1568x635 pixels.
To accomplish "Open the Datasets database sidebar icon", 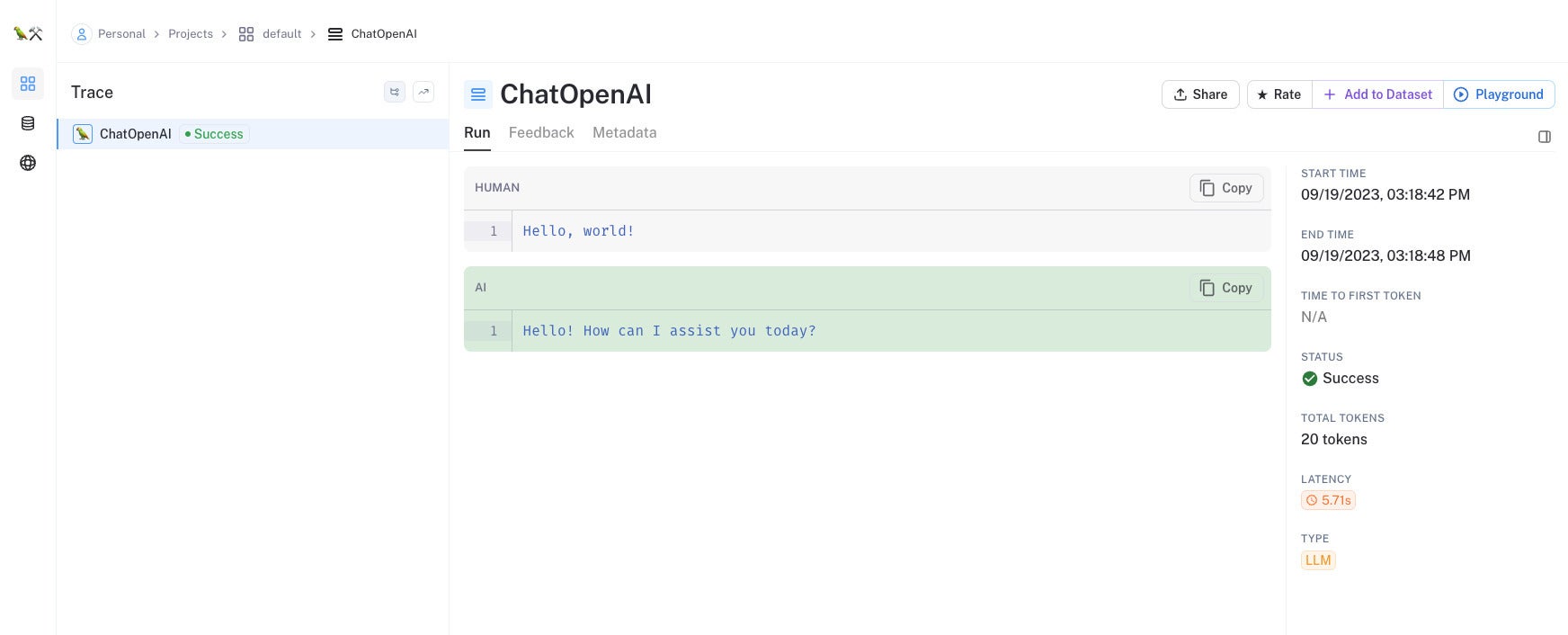I will tap(28, 123).
